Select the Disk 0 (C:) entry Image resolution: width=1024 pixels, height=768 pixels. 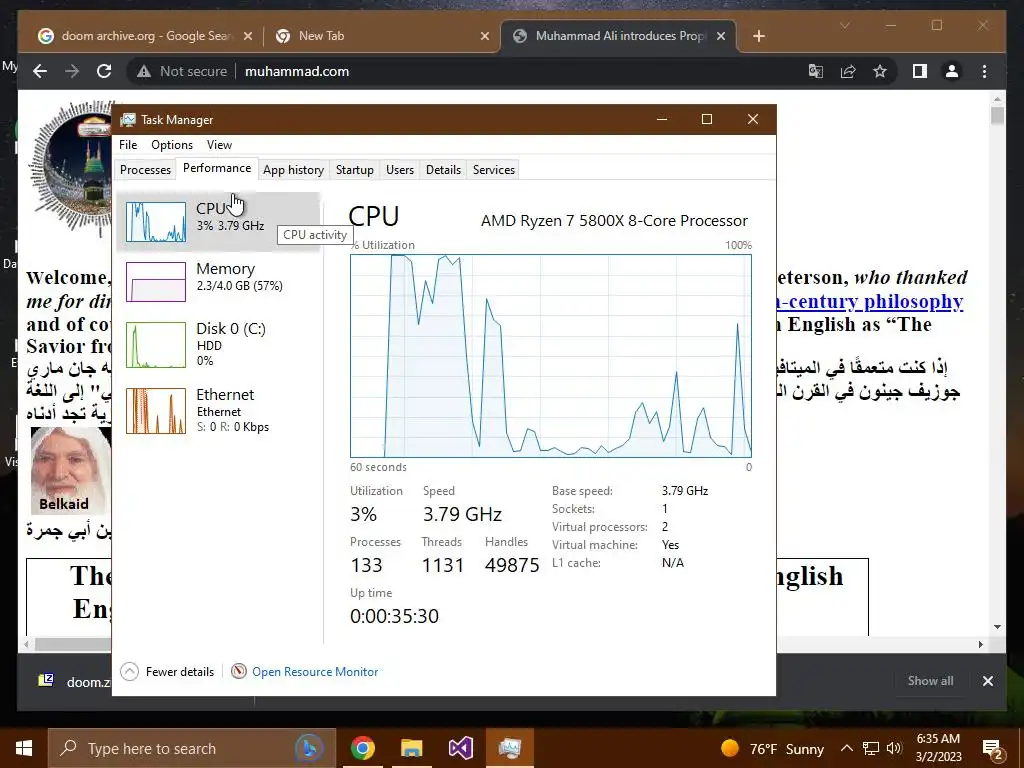pyautogui.click(x=218, y=344)
